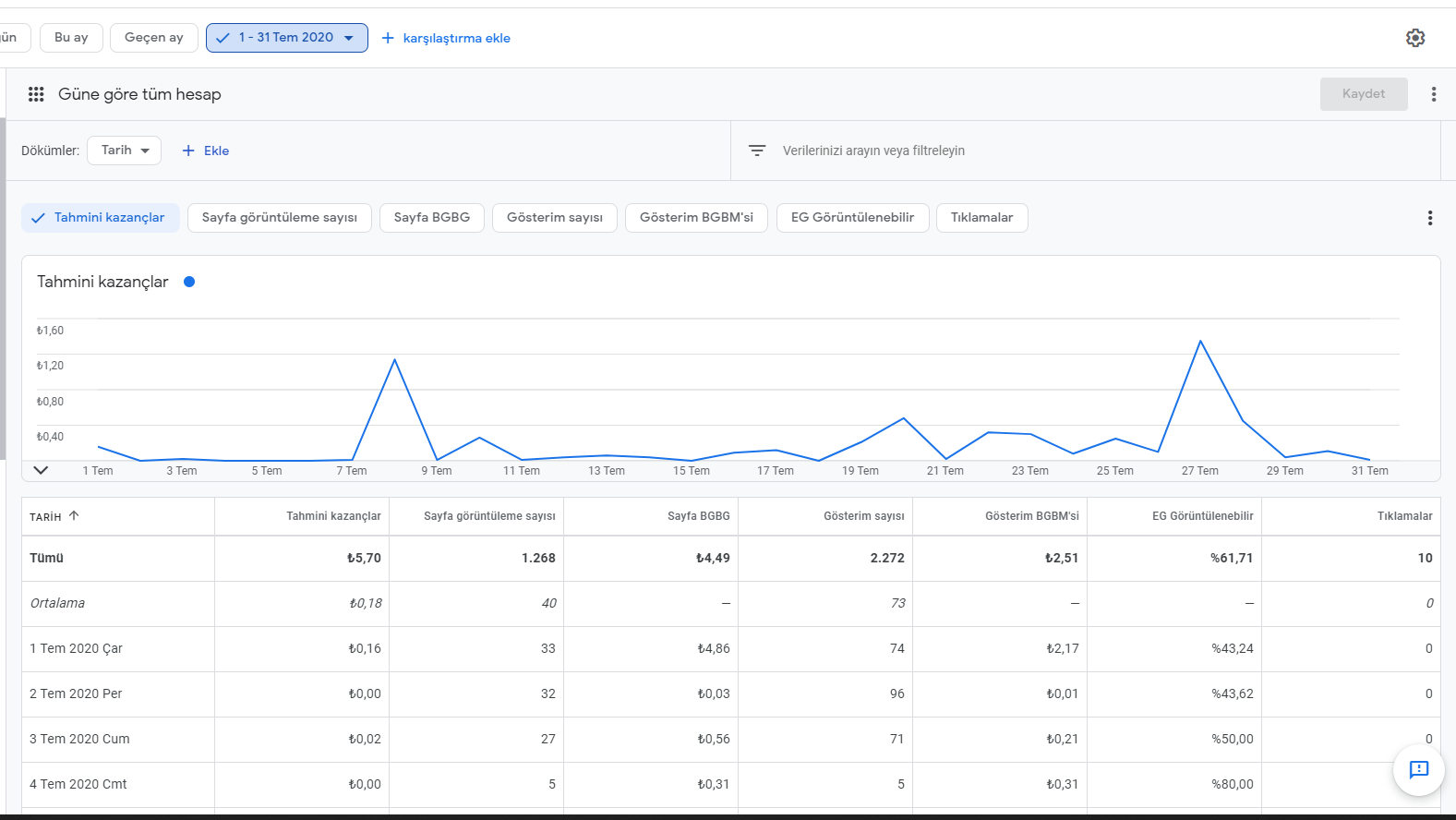
Task: Open the feedback chat bubble icon
Action: pos(1419,769)
